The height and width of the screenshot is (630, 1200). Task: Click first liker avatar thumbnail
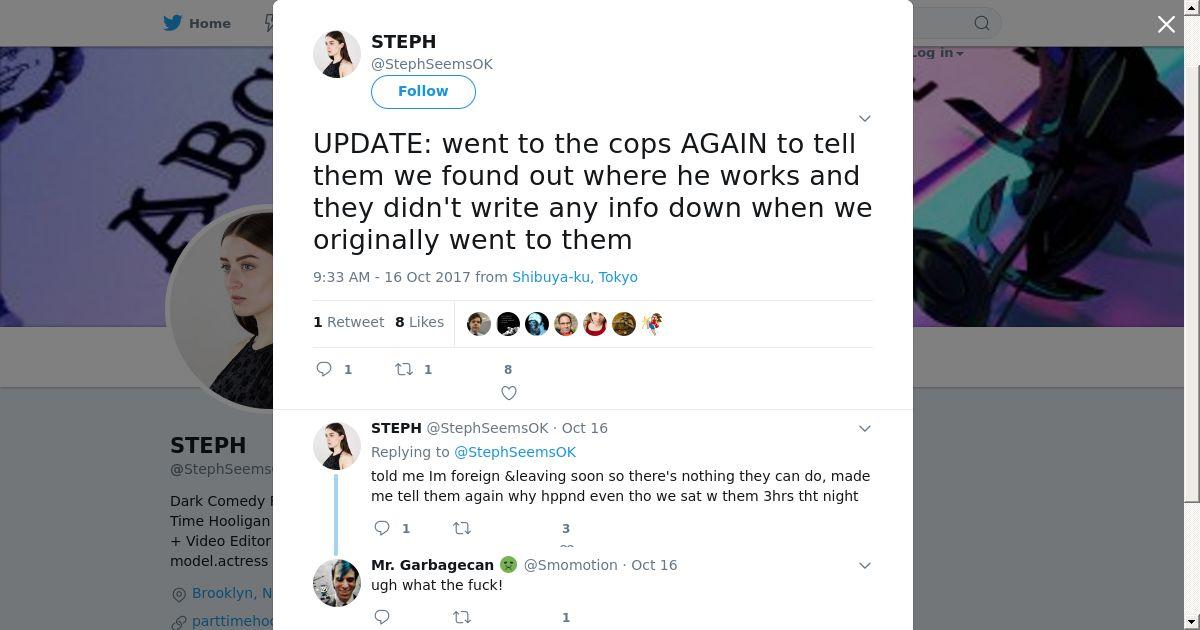tap(479, 324)
